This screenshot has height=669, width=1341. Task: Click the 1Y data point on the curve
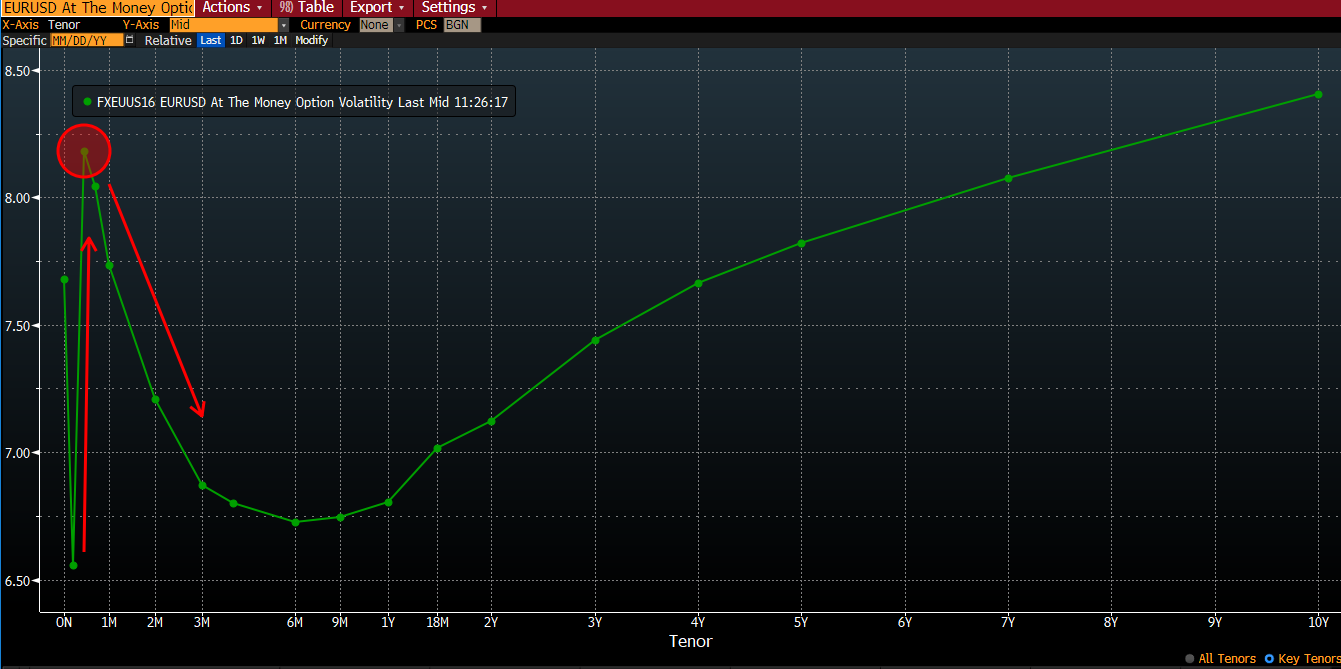click(x=388, y=502)
